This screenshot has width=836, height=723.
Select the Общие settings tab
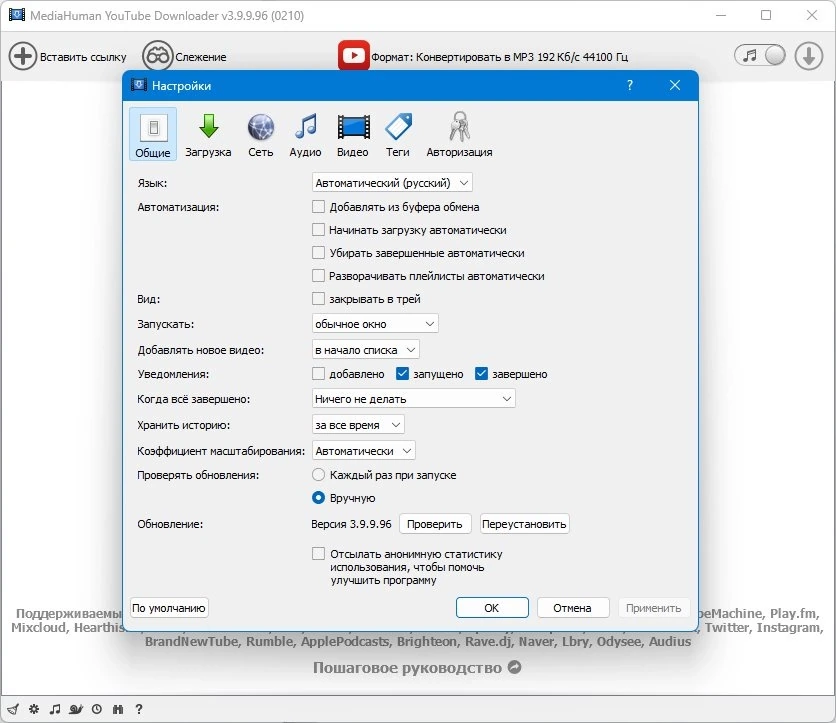tap(153, 134)
